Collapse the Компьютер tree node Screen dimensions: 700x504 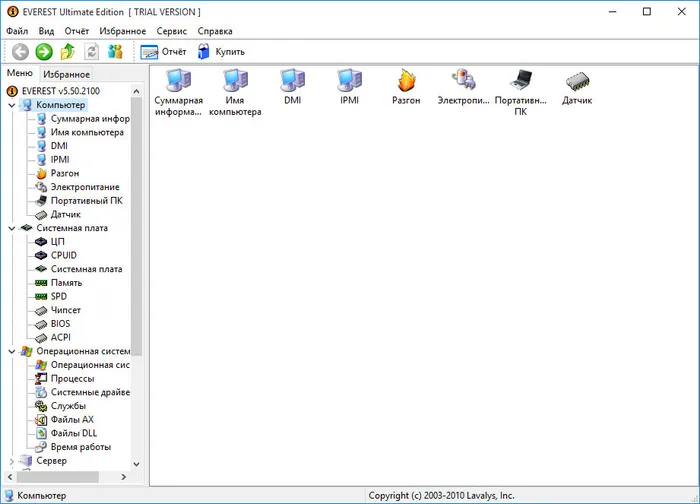click(x=12, y=105)
